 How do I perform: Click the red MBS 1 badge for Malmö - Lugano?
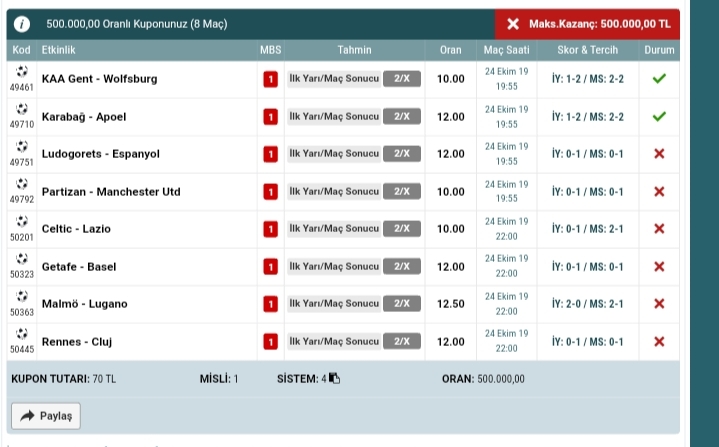pos(271,304)
